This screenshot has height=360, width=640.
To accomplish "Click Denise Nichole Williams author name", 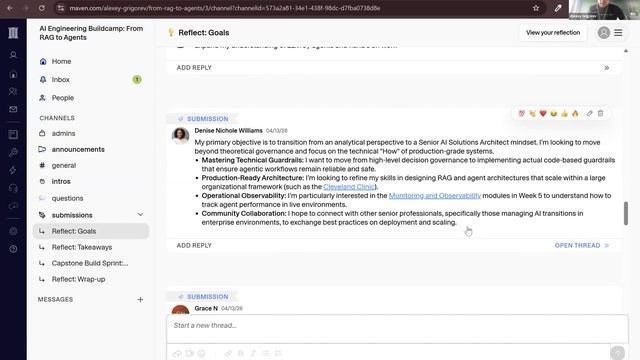I will pyautogui.click(x=228, y=131).
